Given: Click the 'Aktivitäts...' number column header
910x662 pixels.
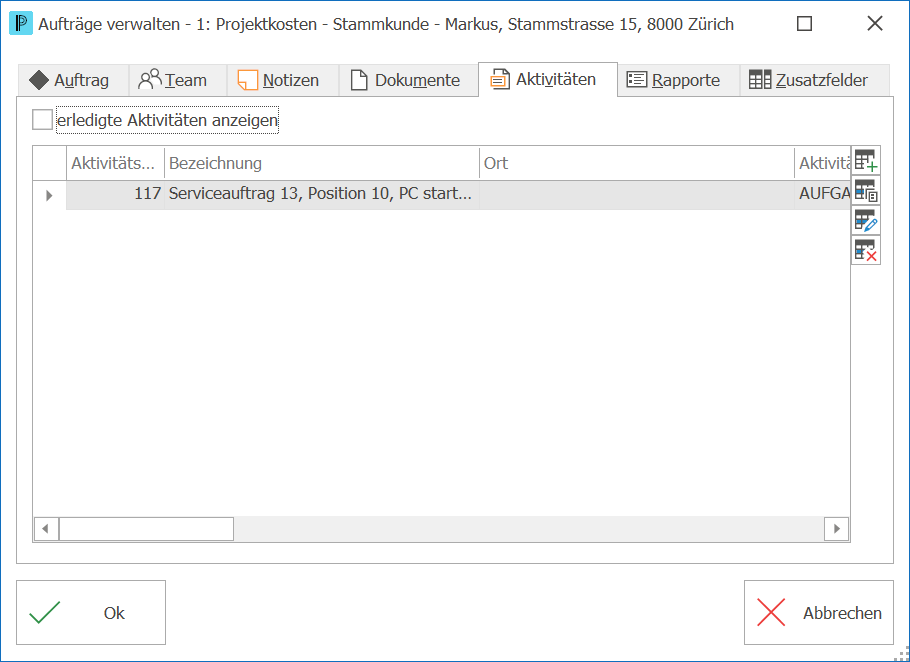Looking at the screenshot, I should [115, 163].
